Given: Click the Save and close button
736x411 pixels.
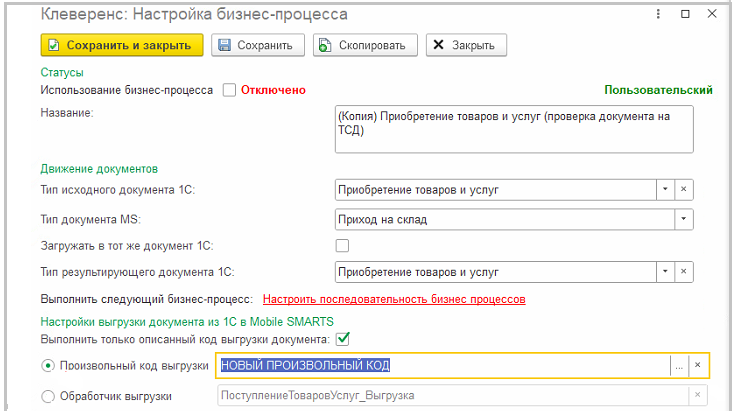Looking at the screenshot, I should [x=122, y=45].
